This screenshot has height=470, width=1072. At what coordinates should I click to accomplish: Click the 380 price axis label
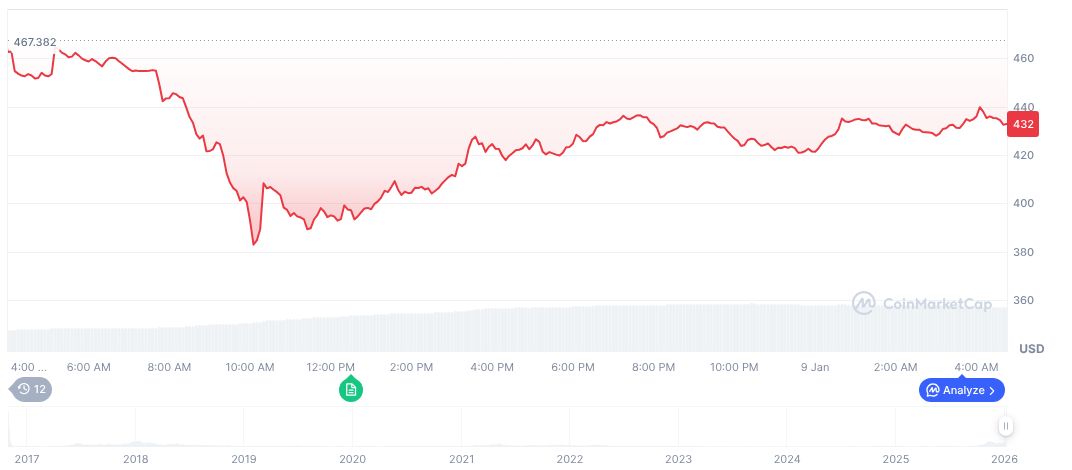pos(1024,252)
